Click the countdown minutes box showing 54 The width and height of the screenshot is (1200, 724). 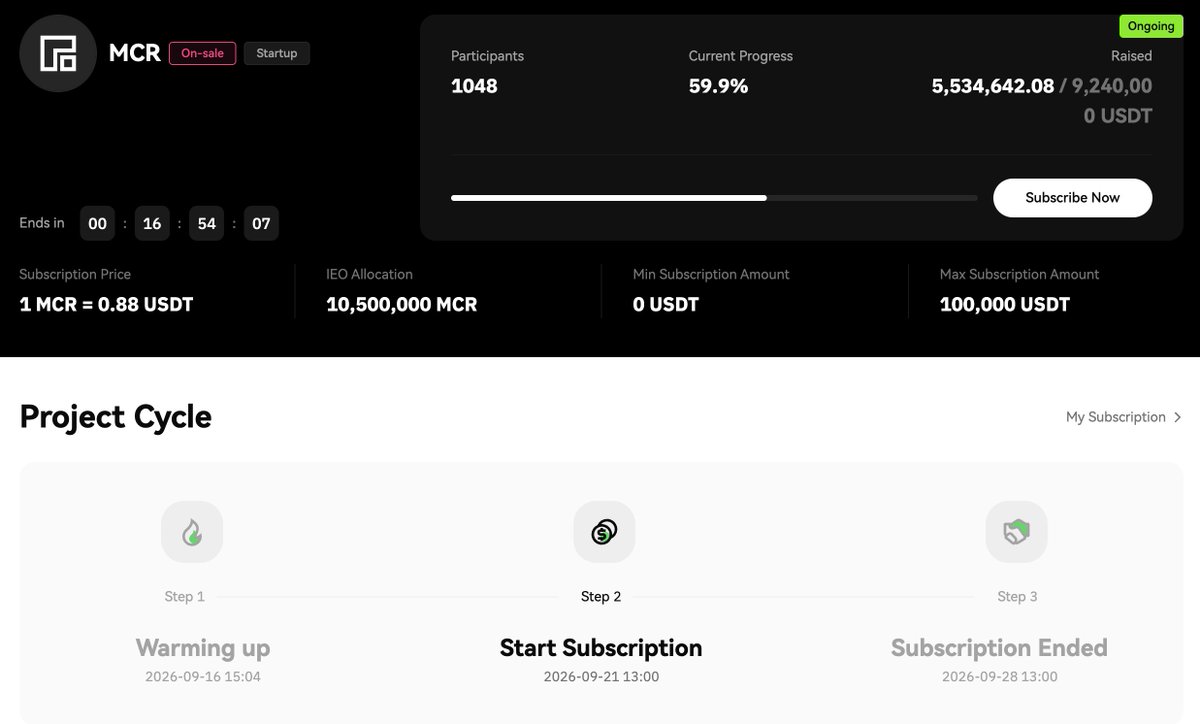[207, 223]
